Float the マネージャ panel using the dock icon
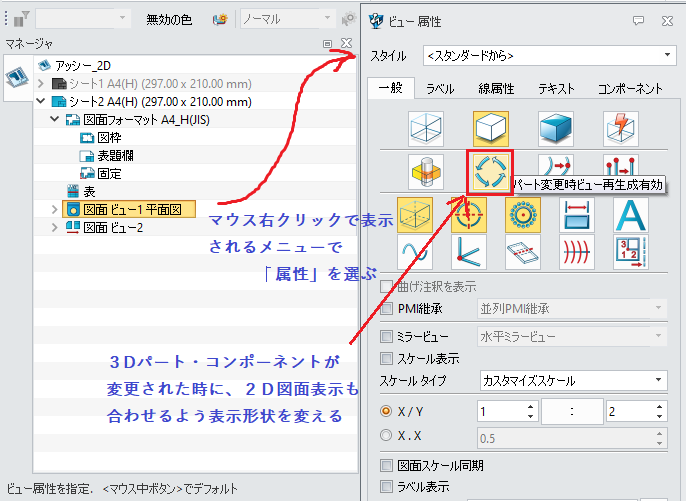Viewport: 686px width, 501px height. click(x=327, y=43)
